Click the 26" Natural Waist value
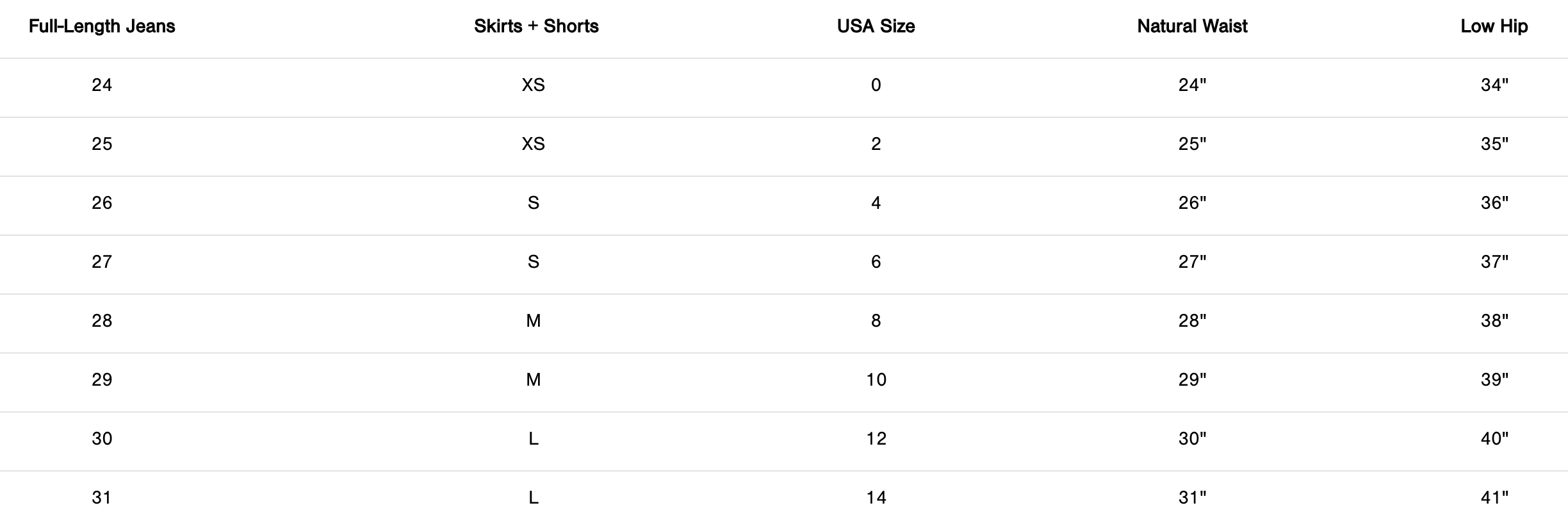Image resolution: width=1568 pixels, height=526 pixels. [x=1192, y=203]
